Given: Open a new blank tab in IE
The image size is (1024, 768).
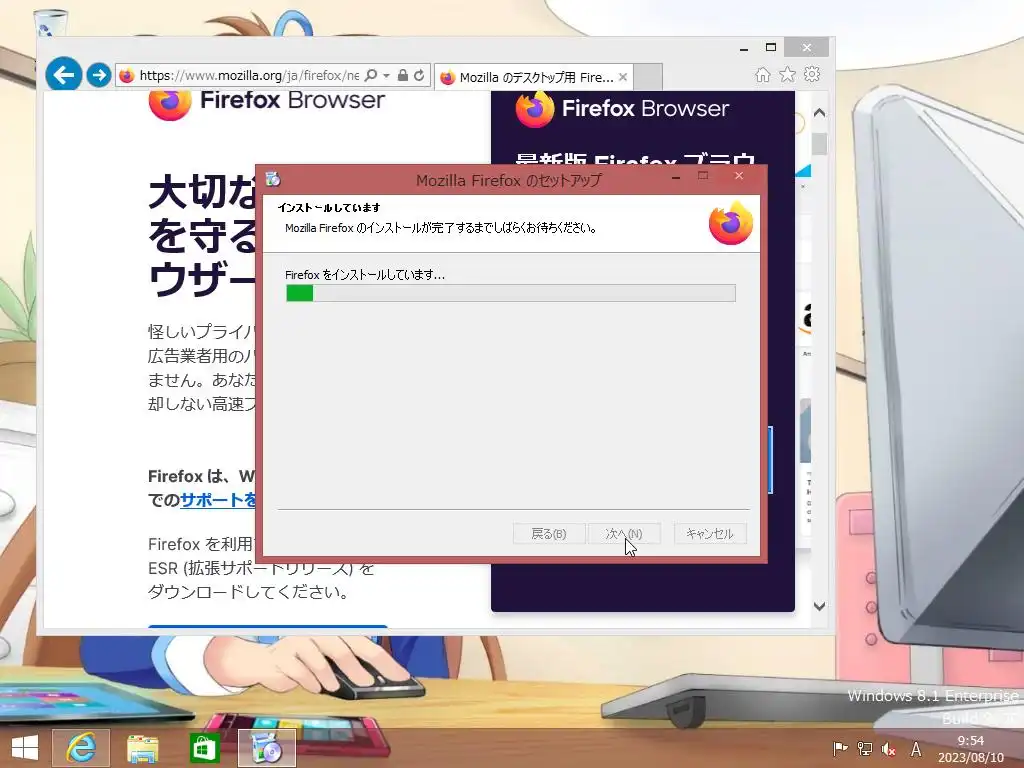Looking at the screenshot, I should 648,77.
